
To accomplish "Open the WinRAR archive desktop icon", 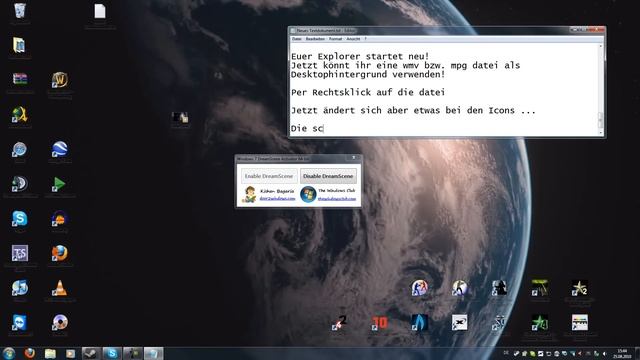I will (20, 79).
